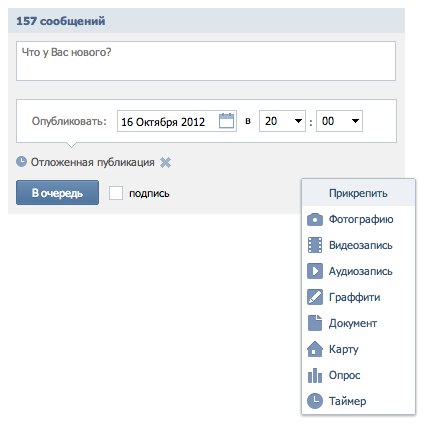Click the house icon for Карту

(x=315, y=349)
